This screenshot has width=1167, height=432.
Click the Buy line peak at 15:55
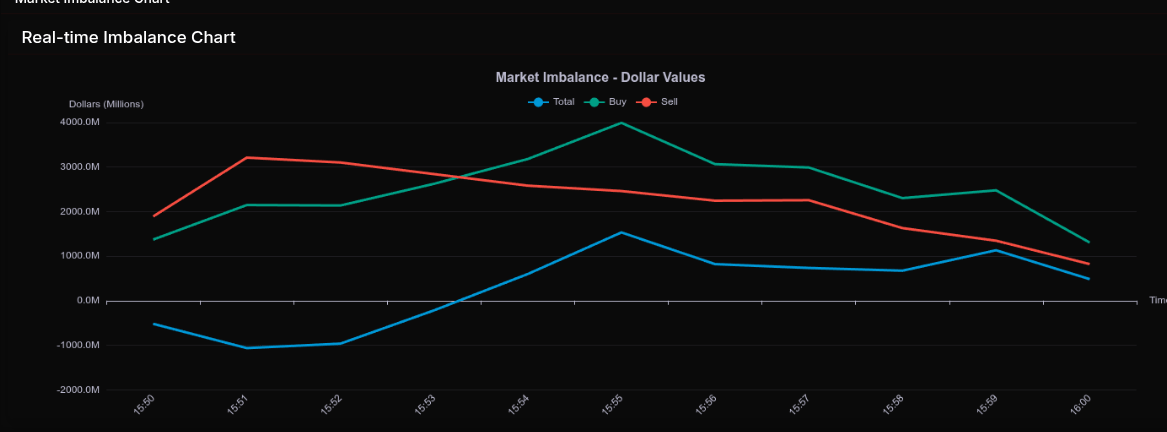click(621, 123)
